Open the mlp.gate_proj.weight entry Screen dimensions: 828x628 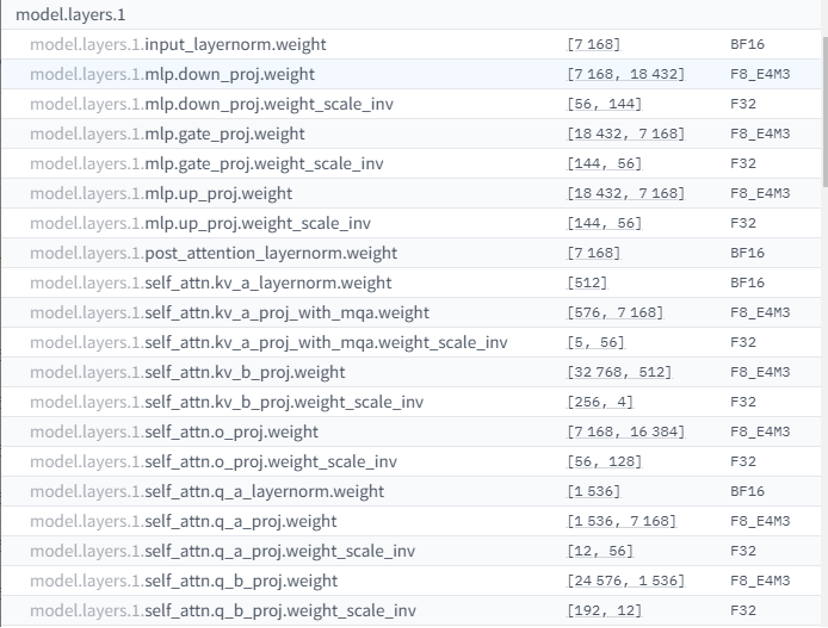411,134
